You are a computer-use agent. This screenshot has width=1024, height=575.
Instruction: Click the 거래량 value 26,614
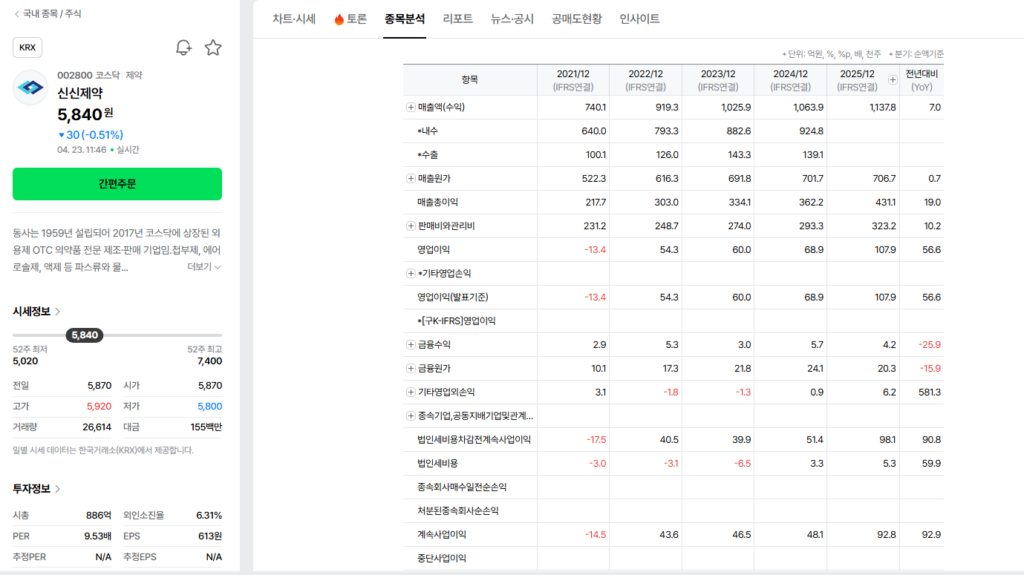97,427
